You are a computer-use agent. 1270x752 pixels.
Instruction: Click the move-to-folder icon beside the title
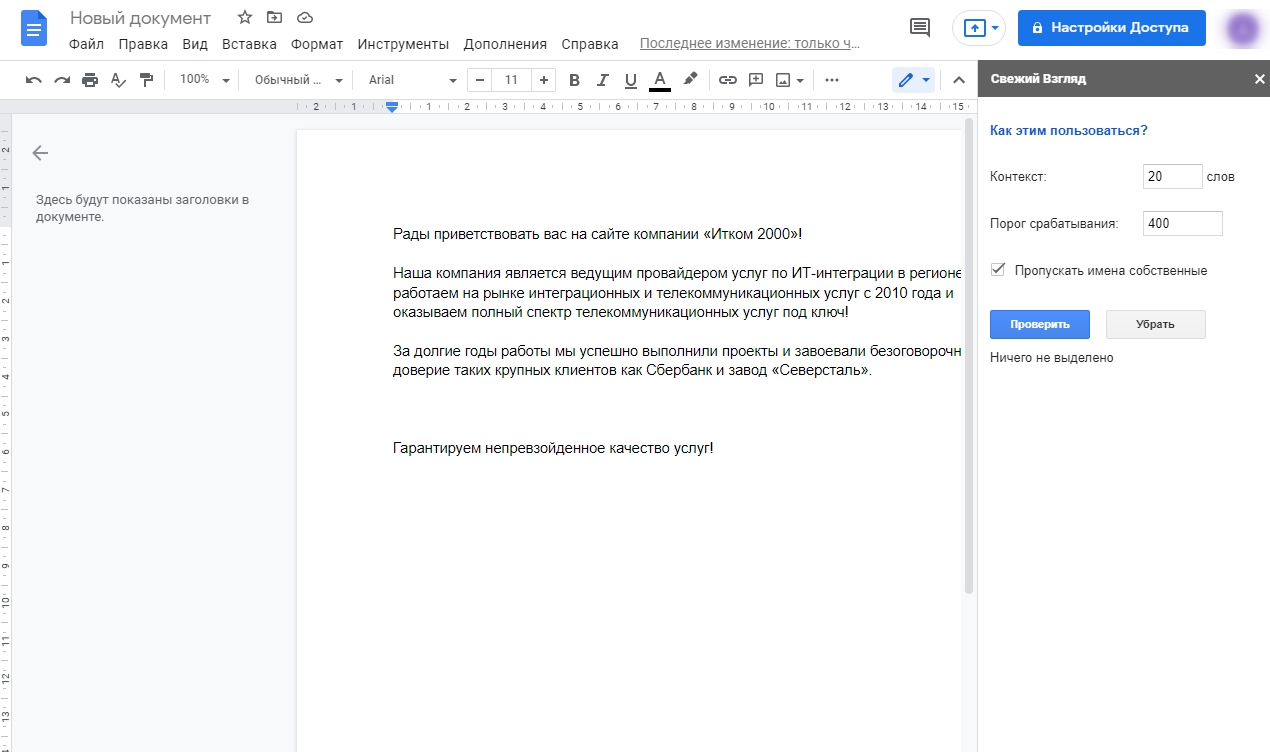[275, 18]
